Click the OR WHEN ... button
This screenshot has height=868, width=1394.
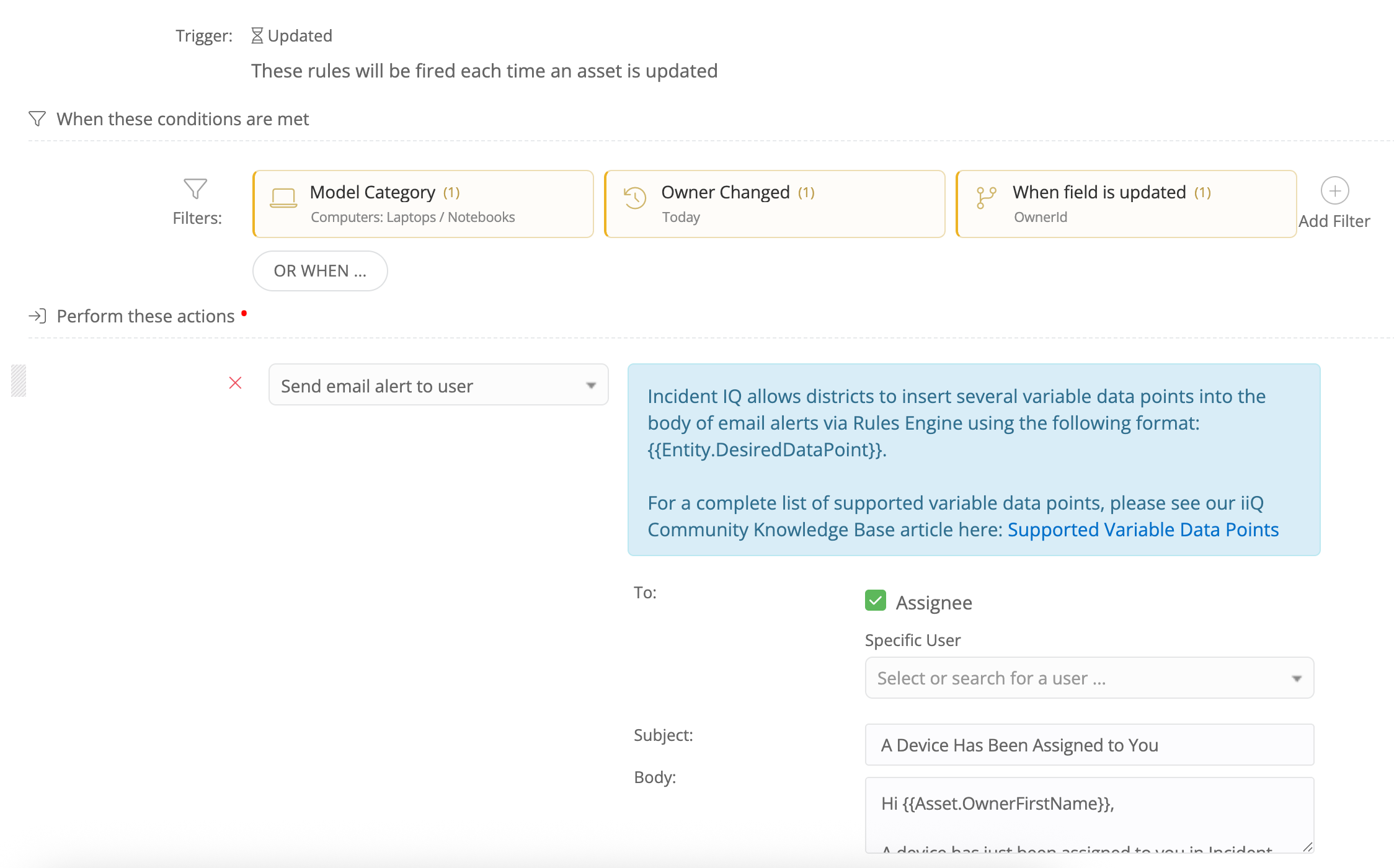pyautogui.click(x=320, y=271)
